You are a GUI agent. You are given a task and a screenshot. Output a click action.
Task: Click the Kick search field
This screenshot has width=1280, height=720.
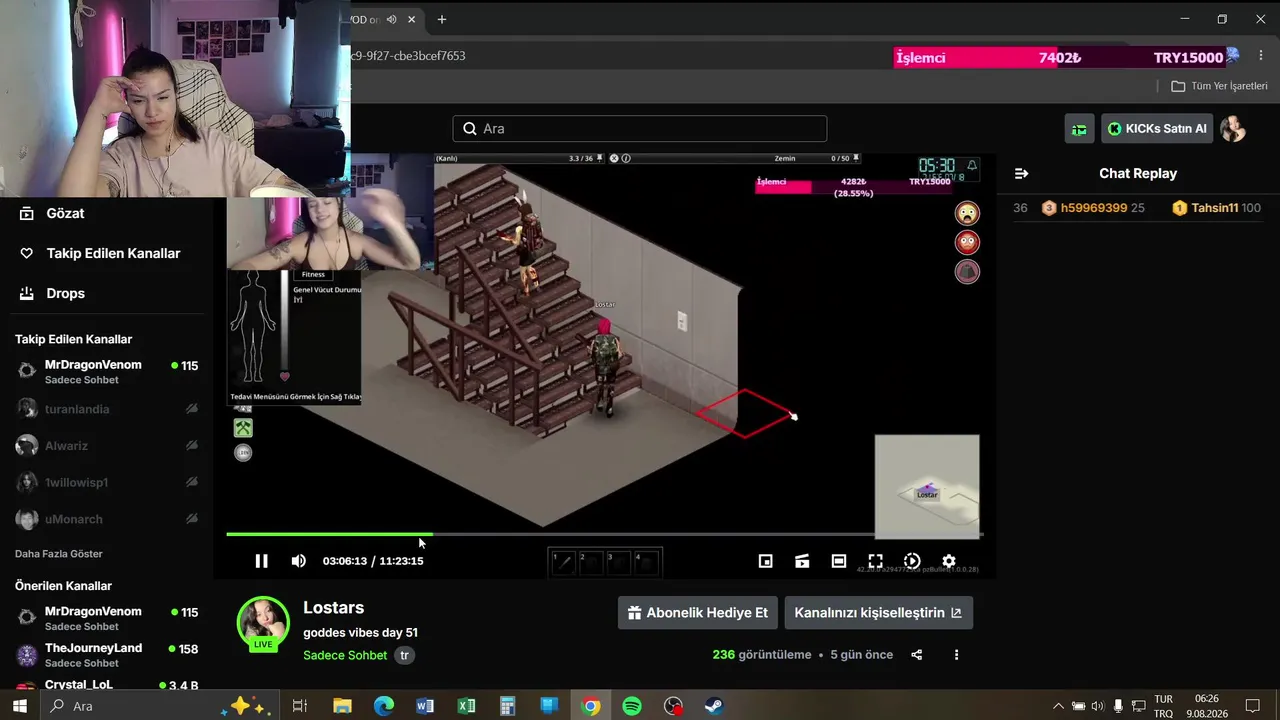(640, 129)
